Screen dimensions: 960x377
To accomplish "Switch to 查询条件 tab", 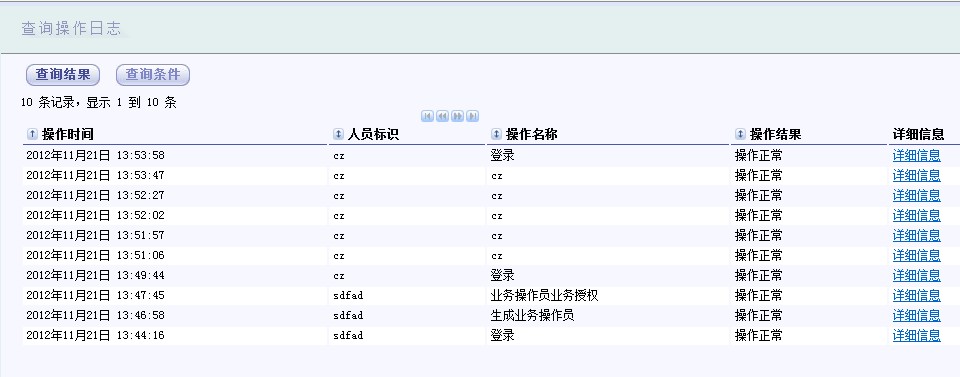I will pos(153,75).
